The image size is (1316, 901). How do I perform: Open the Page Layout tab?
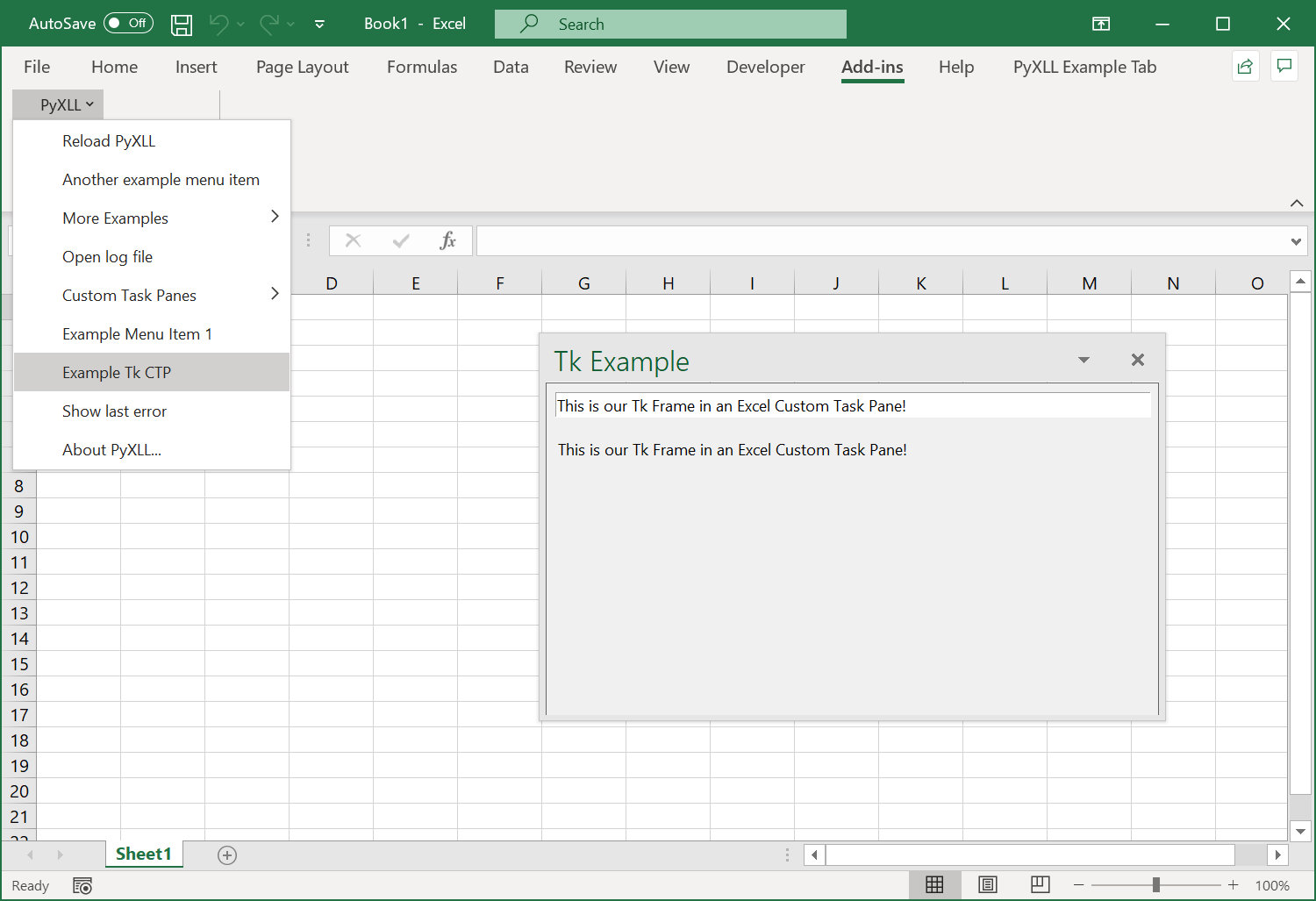tap(302, 67)
